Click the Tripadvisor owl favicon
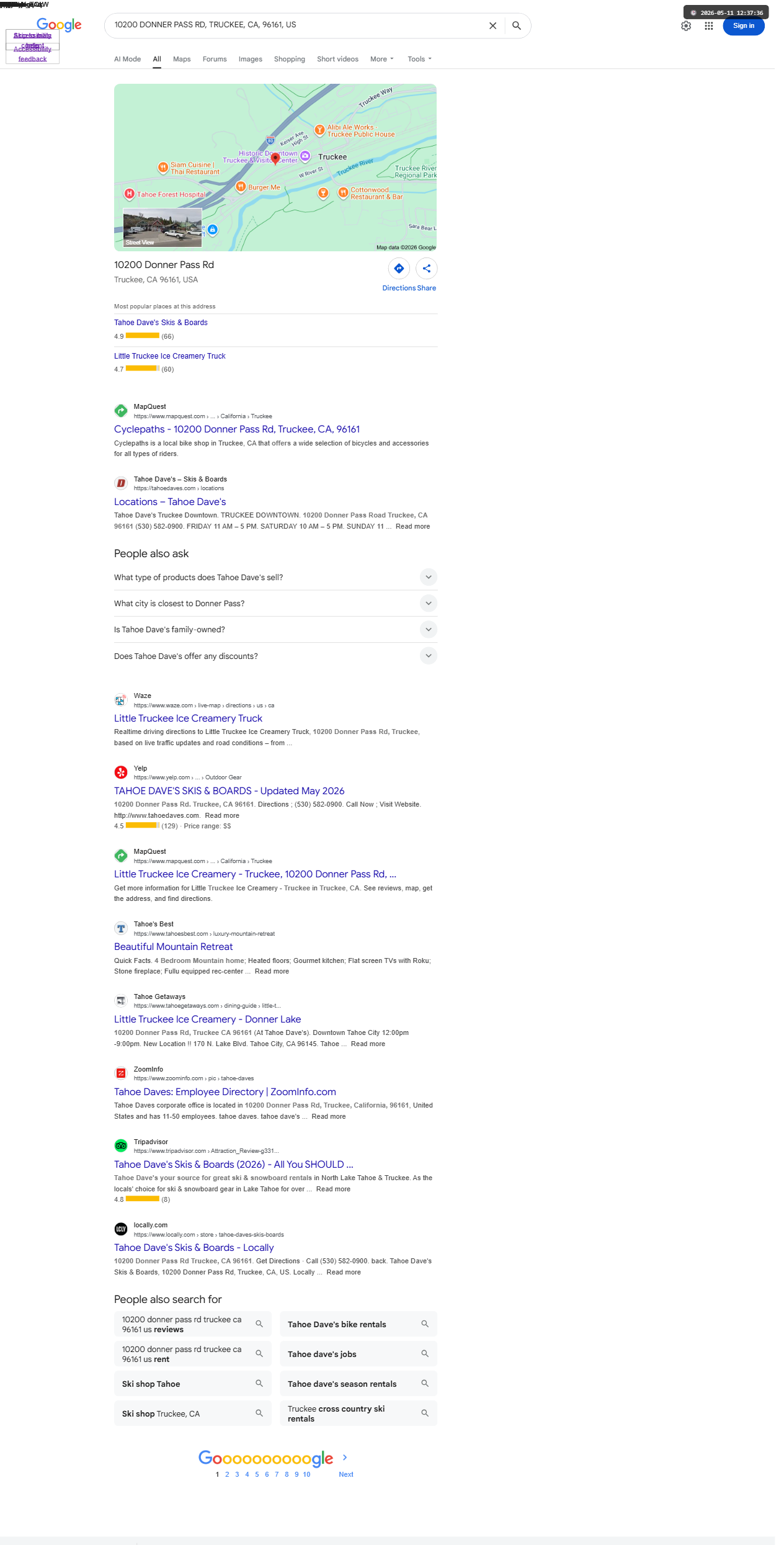784x1545 pixels. [x=121, y=1146]
